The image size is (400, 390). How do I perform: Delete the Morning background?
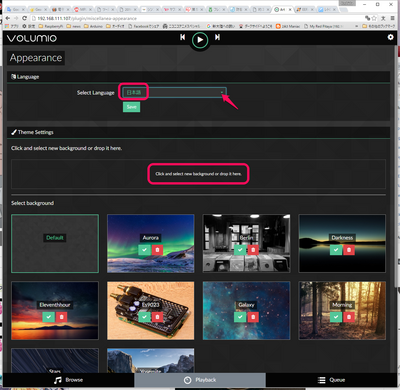tap(349, 317)
